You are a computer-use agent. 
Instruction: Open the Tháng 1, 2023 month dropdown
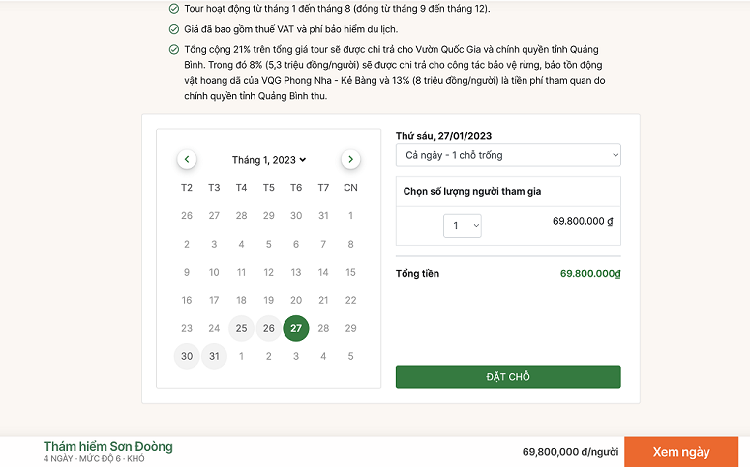point(269,160)
